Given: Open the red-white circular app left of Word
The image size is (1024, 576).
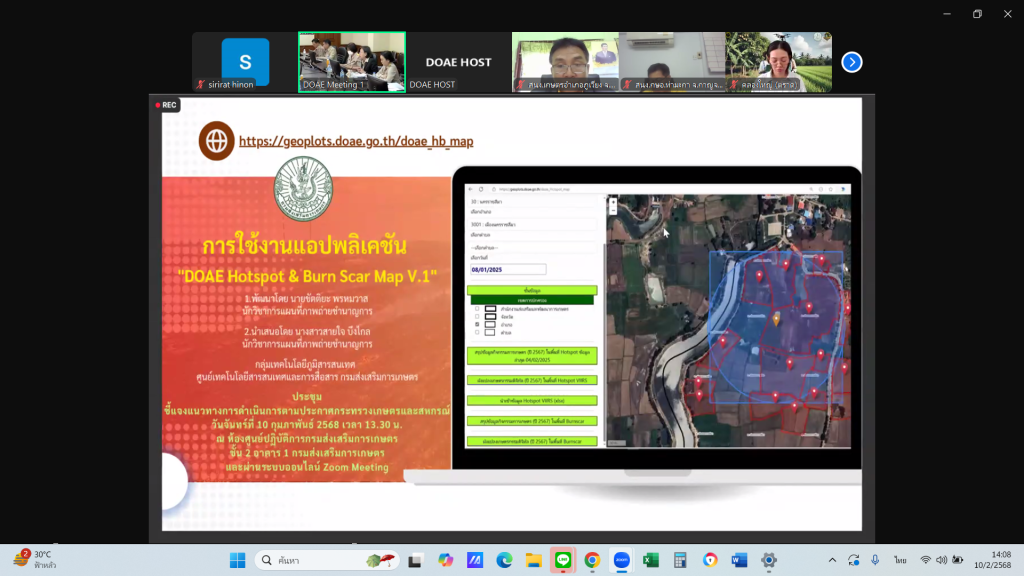Looking at the screenshot, I should 710,560.
